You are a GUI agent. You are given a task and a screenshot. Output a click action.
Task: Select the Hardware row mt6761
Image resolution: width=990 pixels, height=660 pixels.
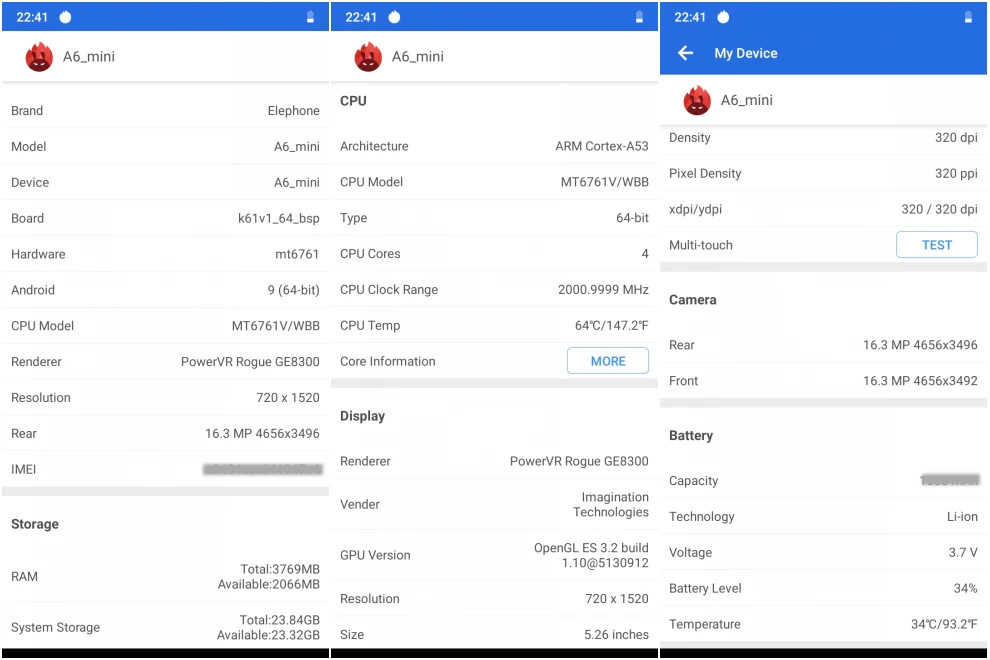click(x=165, y=254)
